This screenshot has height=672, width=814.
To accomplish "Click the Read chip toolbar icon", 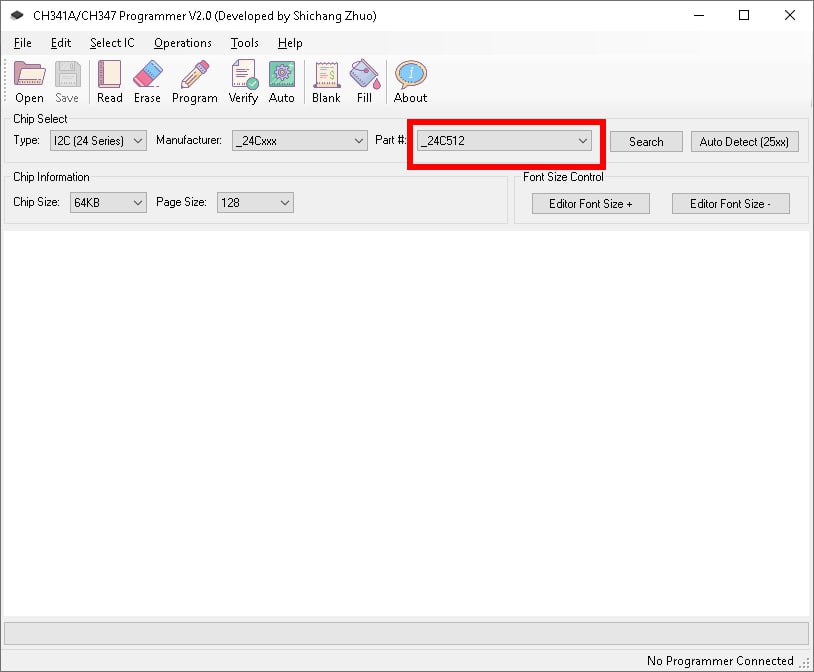I will click(x=110, y=82).
